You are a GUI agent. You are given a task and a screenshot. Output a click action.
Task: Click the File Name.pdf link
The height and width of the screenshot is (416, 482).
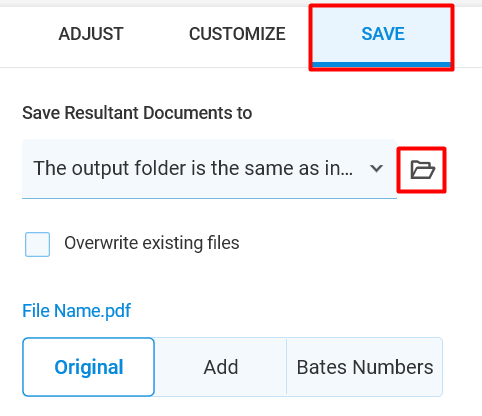coord(76,311)
